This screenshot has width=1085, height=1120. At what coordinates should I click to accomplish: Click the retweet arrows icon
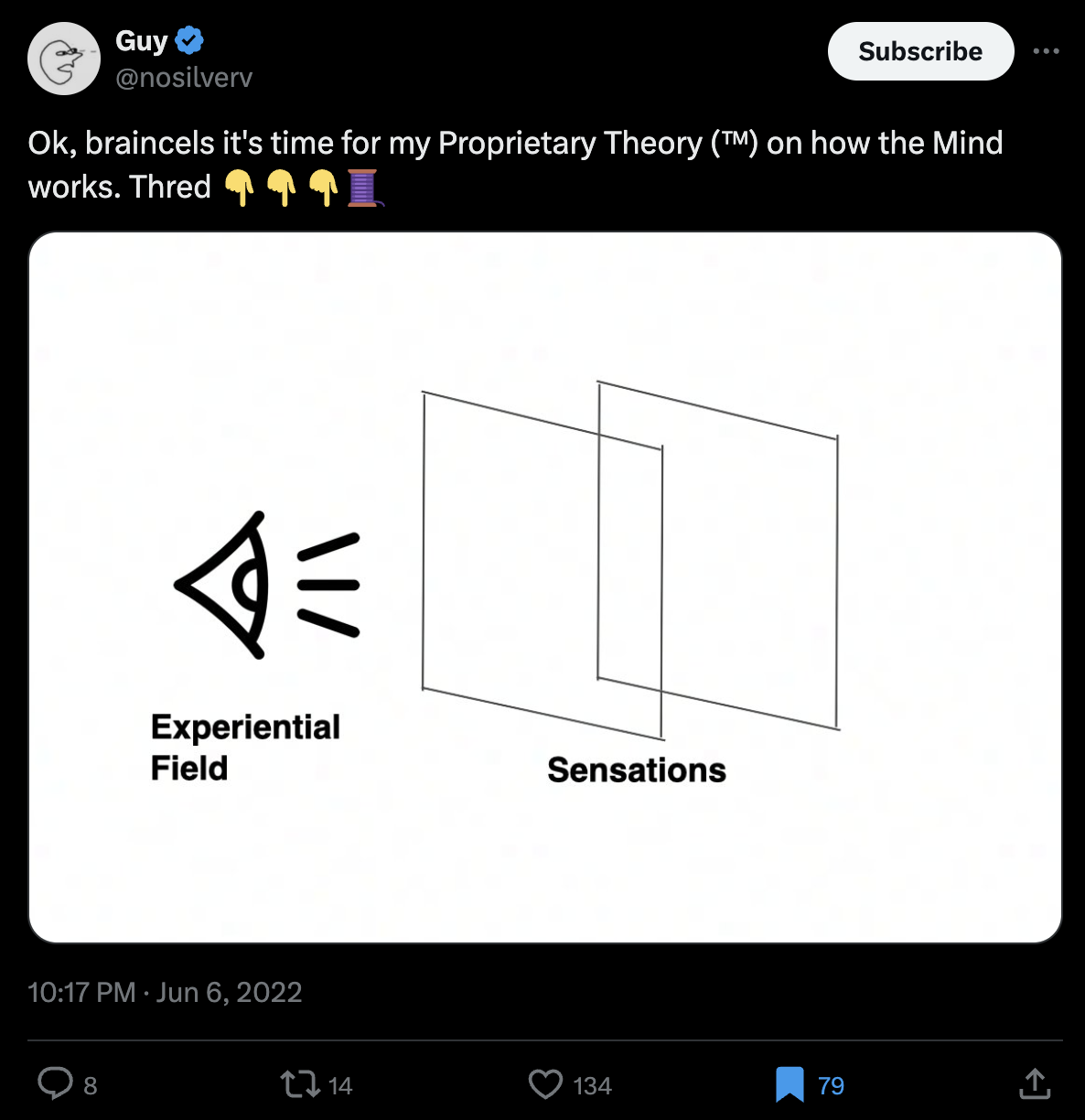(x=299, y=1084)
